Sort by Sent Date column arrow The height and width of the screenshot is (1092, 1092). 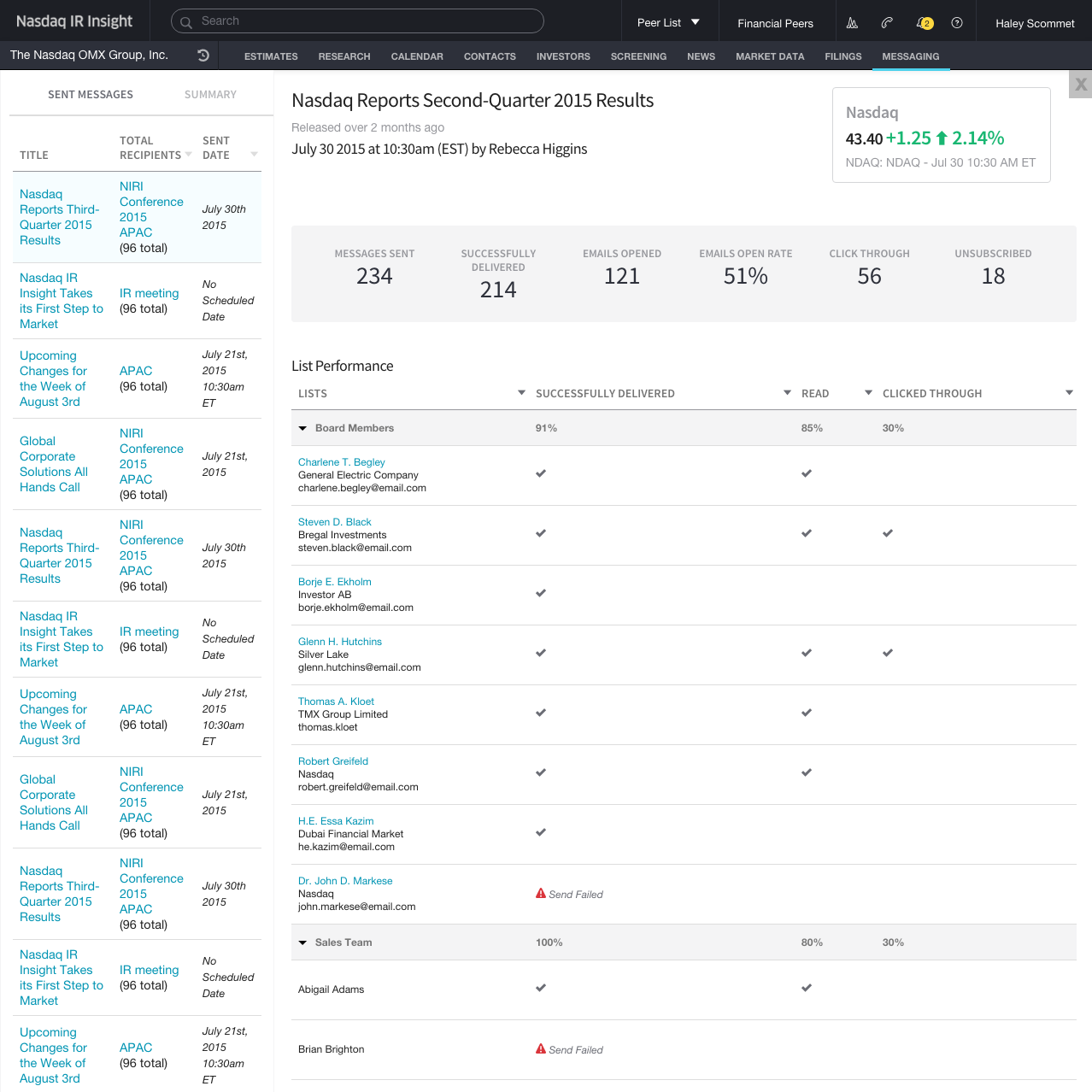(x=254, y=155)
